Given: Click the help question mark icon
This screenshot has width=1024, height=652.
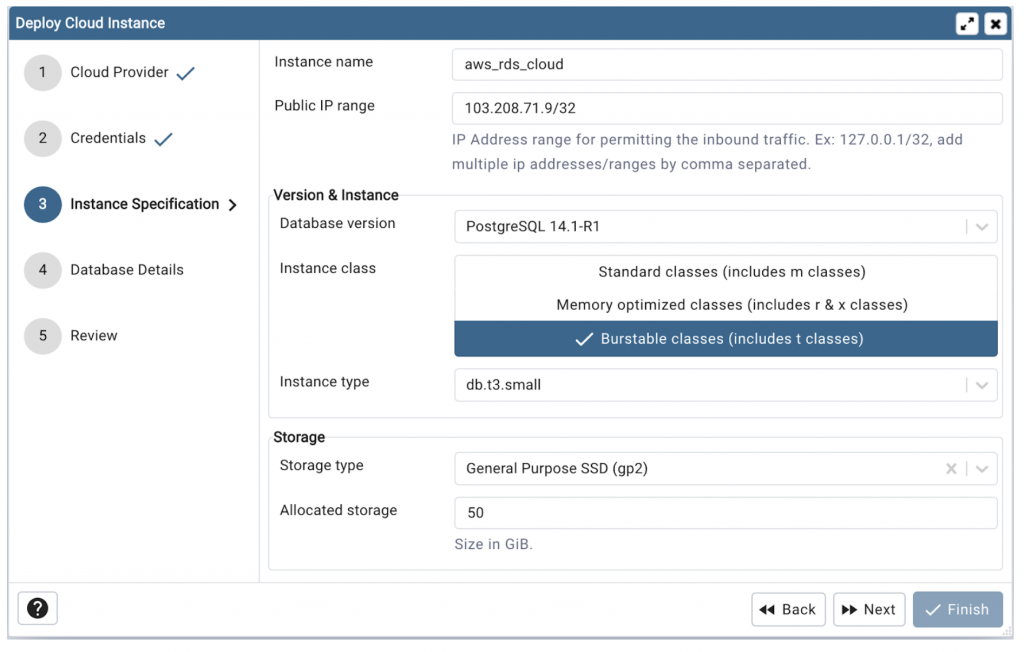Looking at the screenshot, I should click(37, 608).
